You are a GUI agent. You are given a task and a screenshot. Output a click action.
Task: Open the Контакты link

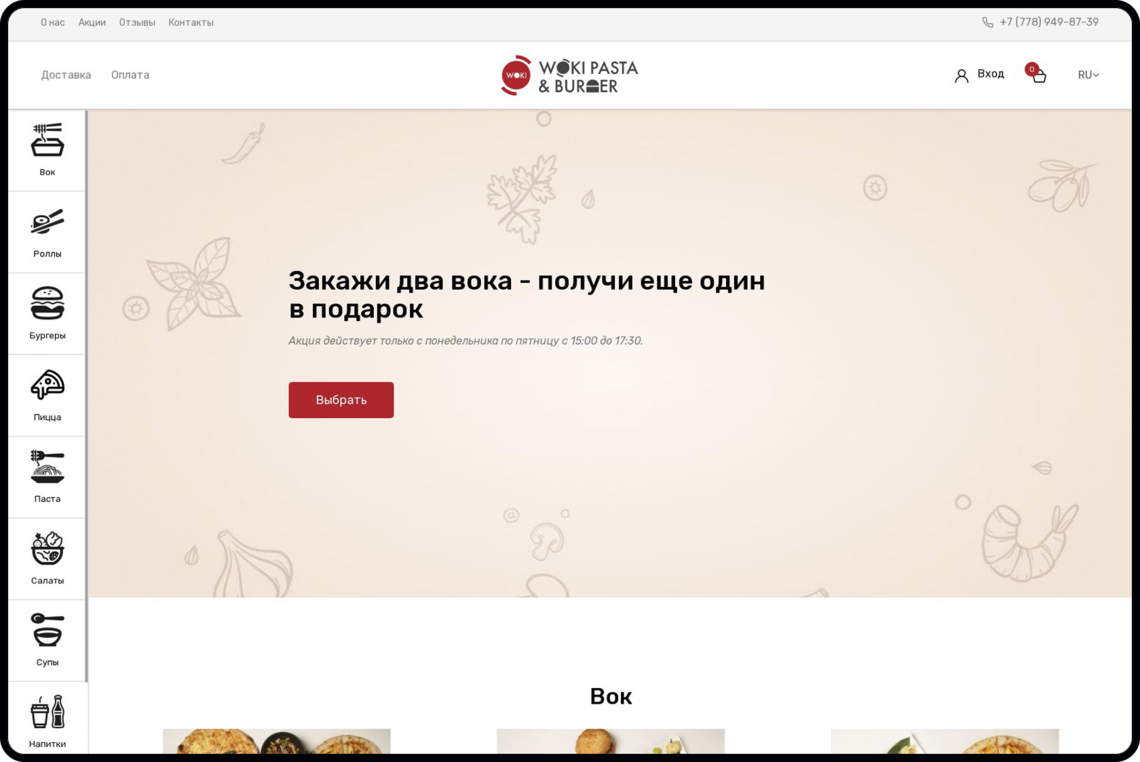[x=191, y=22]
